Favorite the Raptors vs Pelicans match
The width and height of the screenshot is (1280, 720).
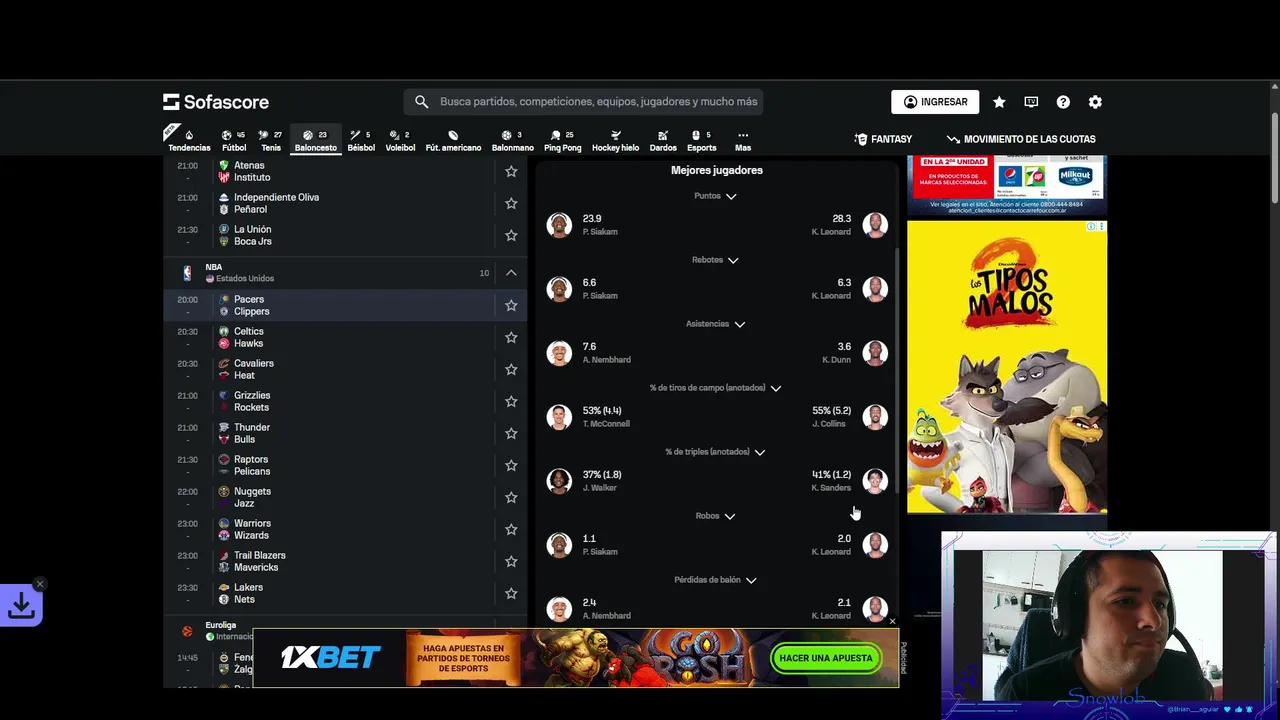[x=511, y=465]
